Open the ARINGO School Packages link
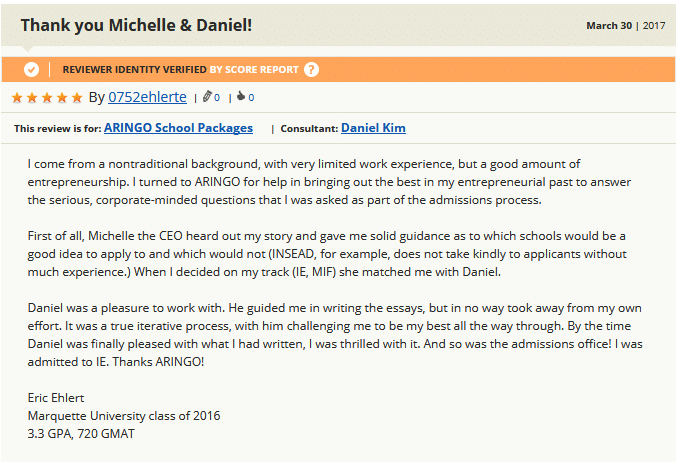The width and height of the screenshot is (678, 462). pos(178,128)
